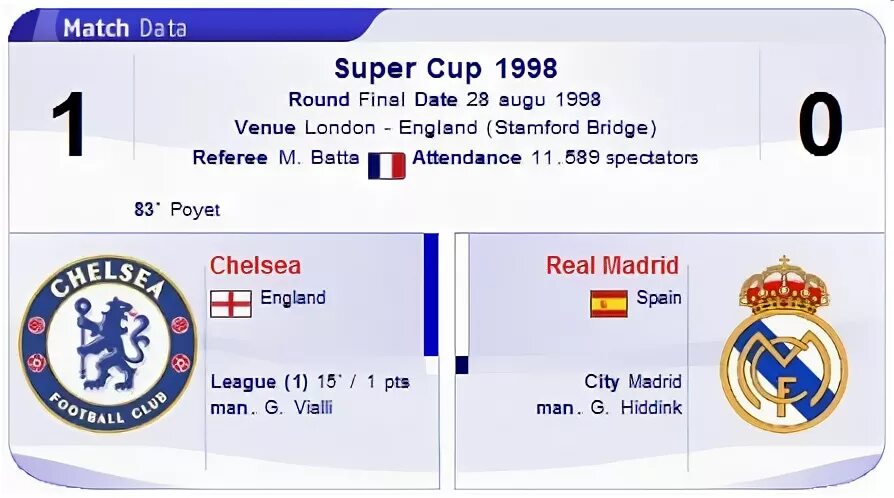Click the tall blue bar beside Chelsea
This screenshot has height=498, width=894.
431,295
